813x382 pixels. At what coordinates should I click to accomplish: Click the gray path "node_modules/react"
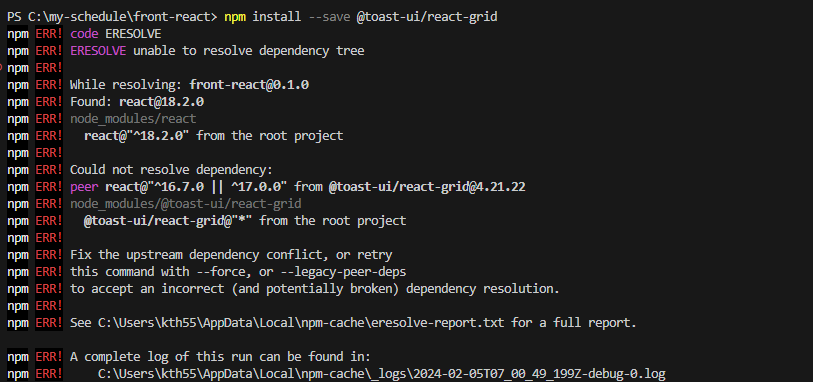pos(133,119)
